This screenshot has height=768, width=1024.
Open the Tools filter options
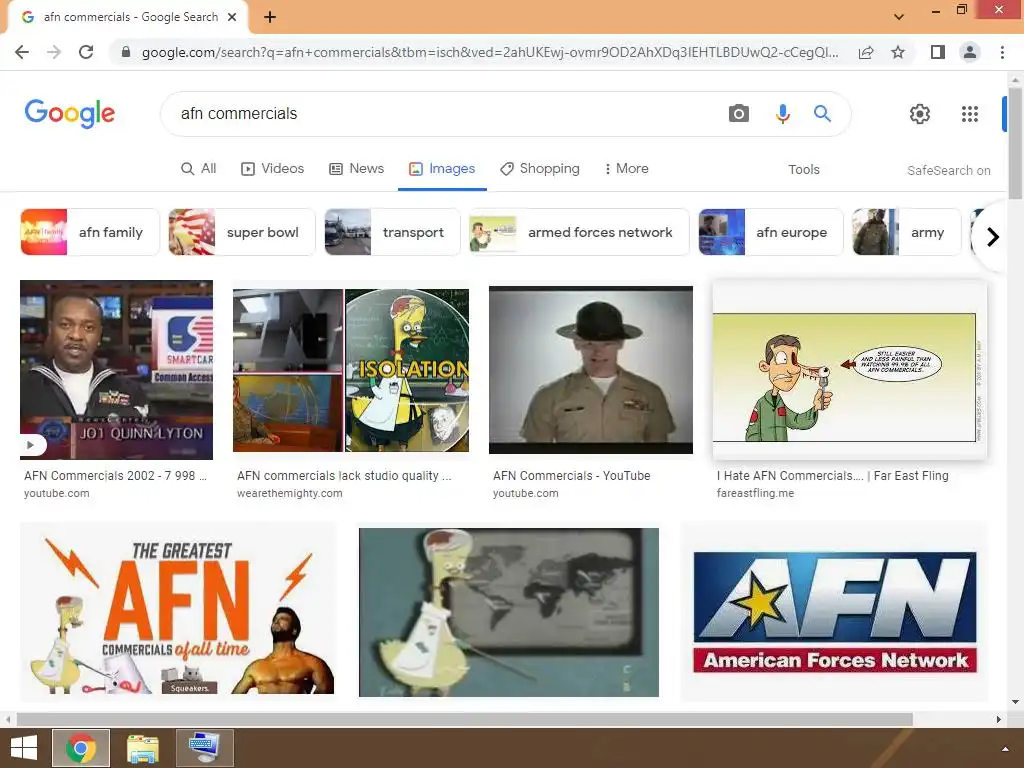[803, 170]
